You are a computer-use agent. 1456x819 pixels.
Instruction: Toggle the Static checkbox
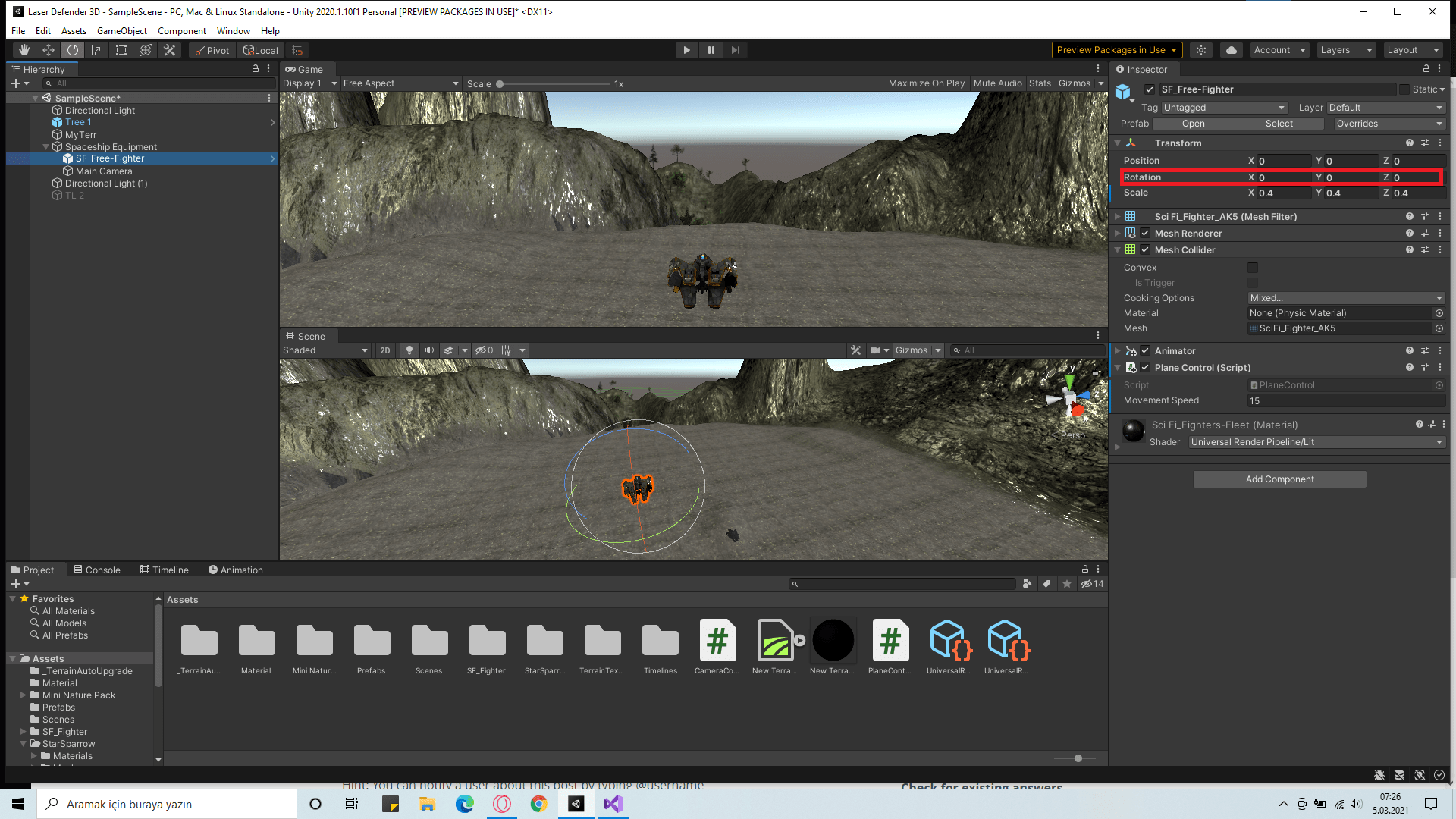pos(1404,89)
